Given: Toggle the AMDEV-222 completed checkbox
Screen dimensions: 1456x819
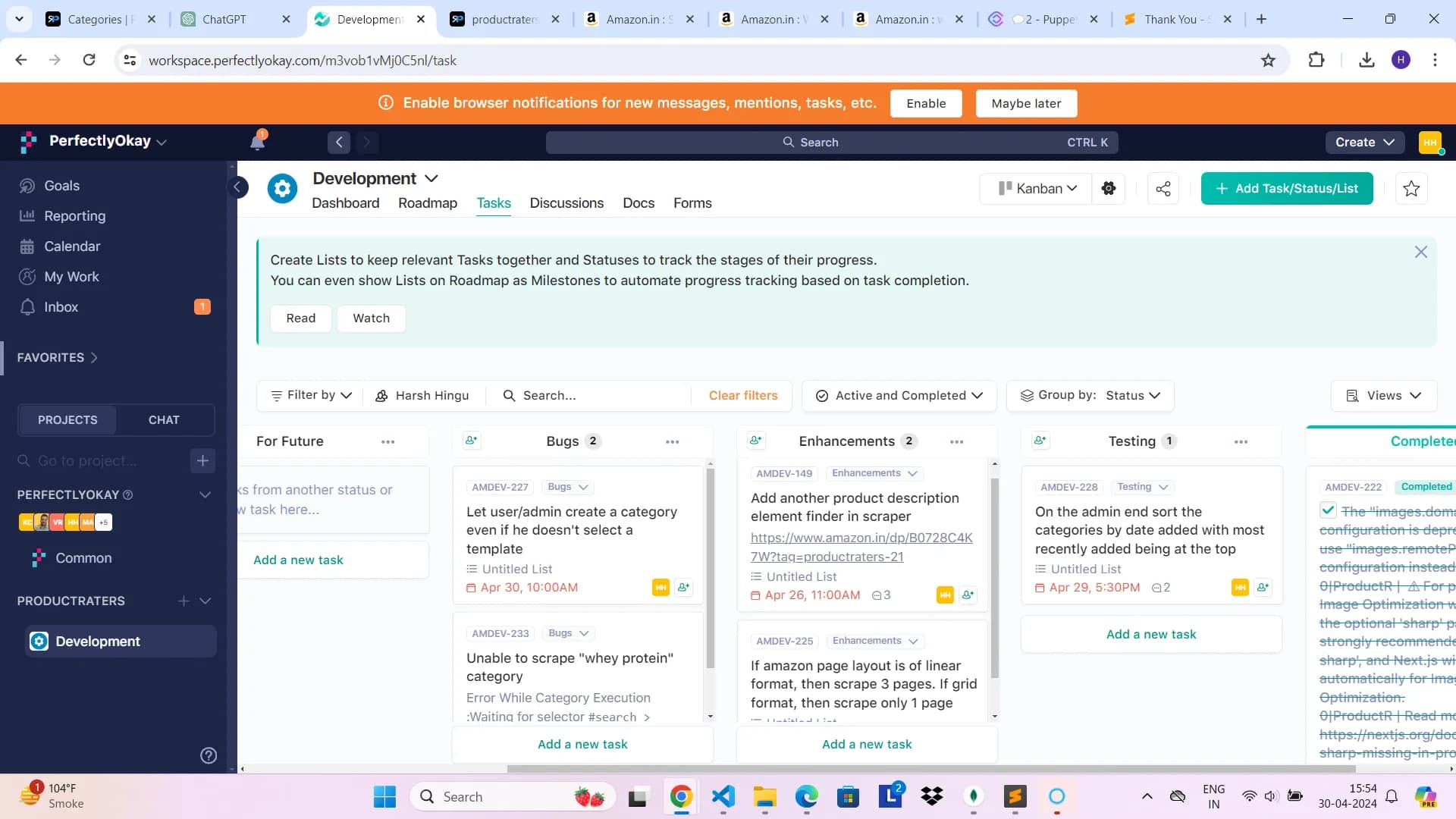Looking at the screenshot, I should click(1328, 510).
